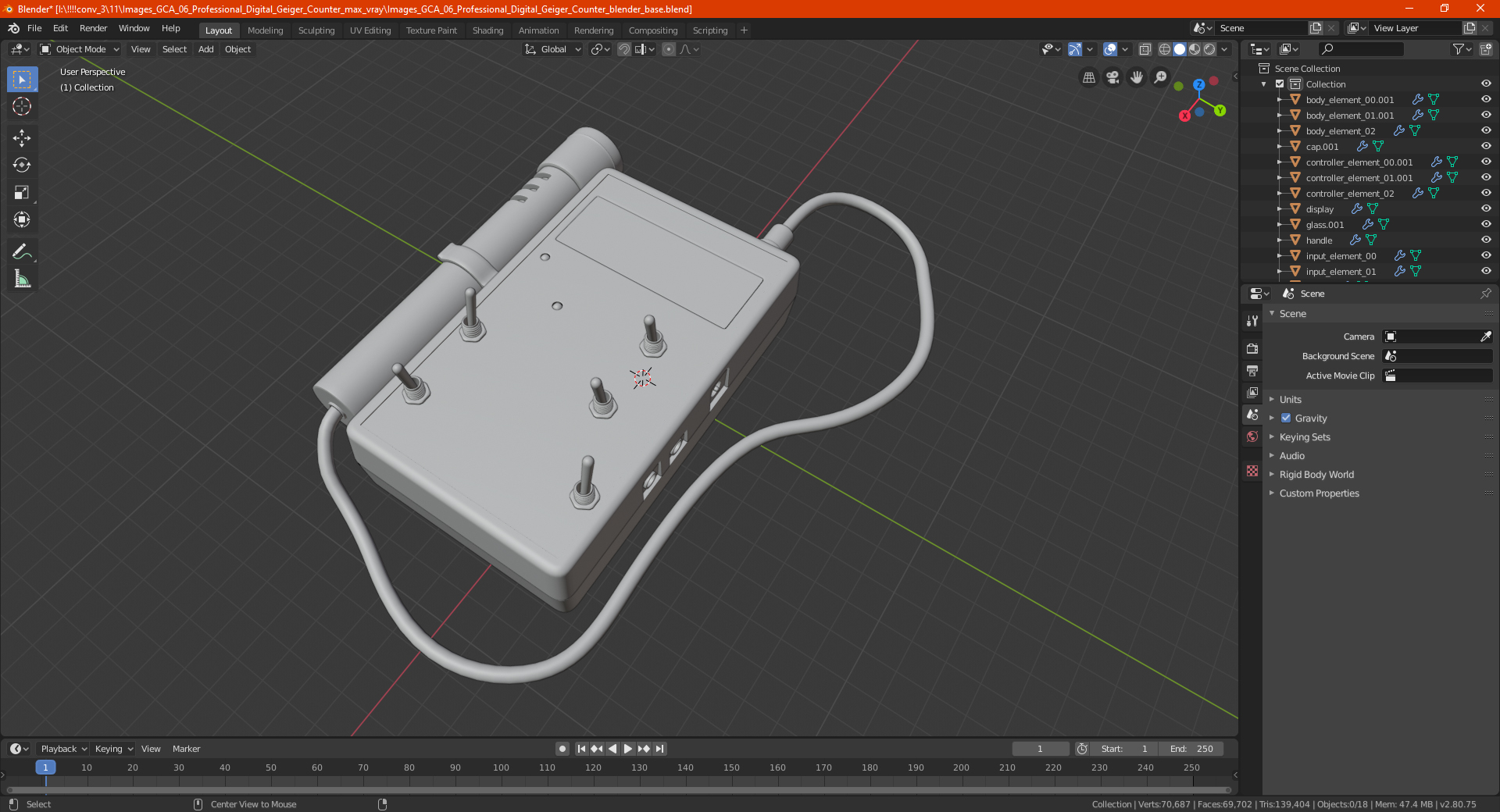This screenshot has width=1500, height=812.
Task: Switch to the Shading workspace tab
Action: tap(487, 30)
